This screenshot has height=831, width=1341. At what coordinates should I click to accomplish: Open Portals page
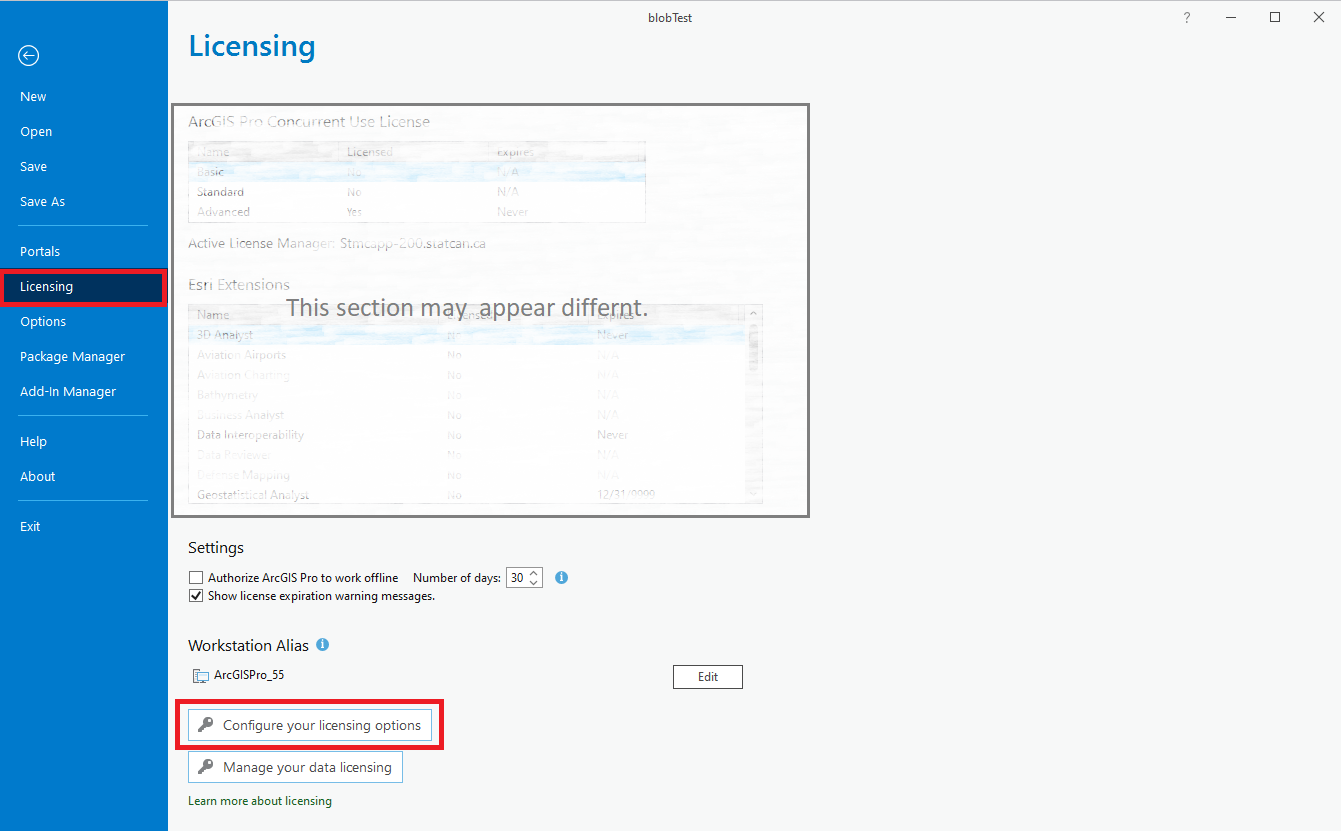[40, 252]
